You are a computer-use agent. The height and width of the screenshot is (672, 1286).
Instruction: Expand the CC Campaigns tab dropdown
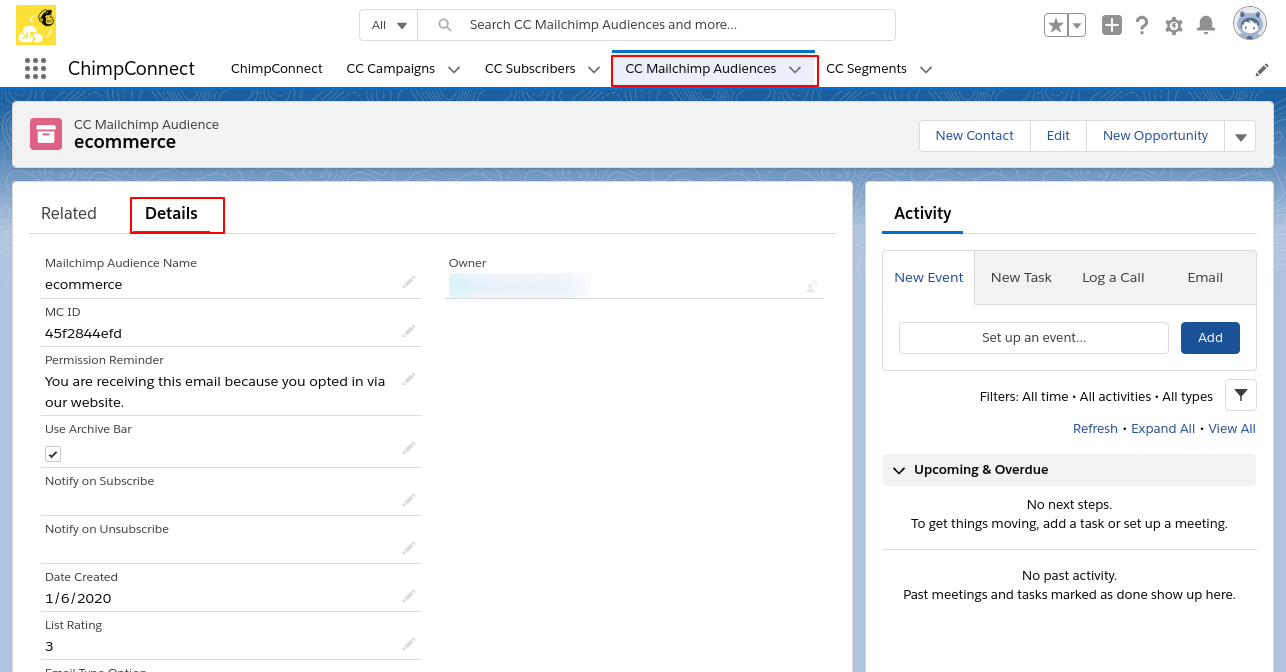click(454, 70)
